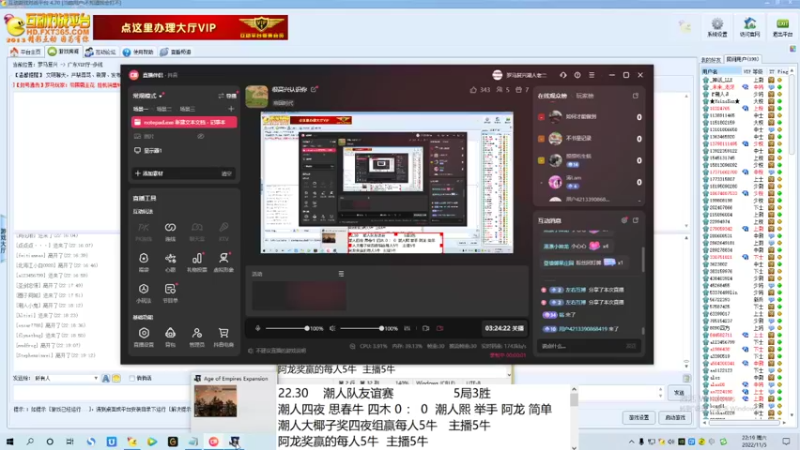
Task: Toggle visibility of the image source
Action: tap(201, 136)
